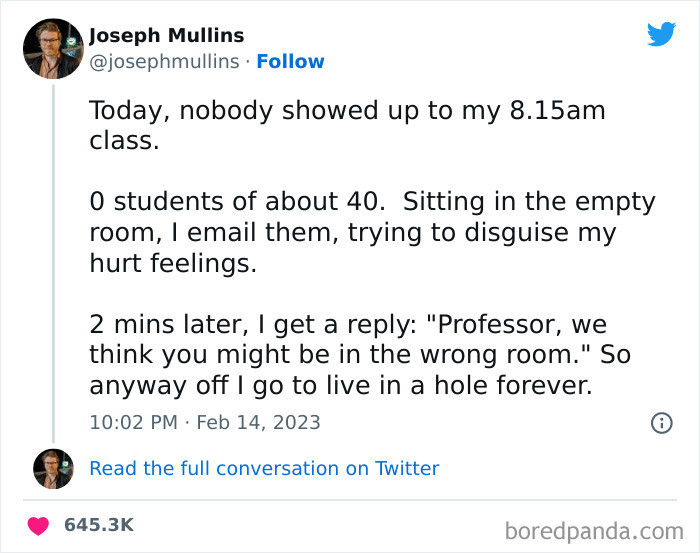700x553 pixels.
Task: Click the small avatar beside the conversation link
Action: (x=53, y=468)
